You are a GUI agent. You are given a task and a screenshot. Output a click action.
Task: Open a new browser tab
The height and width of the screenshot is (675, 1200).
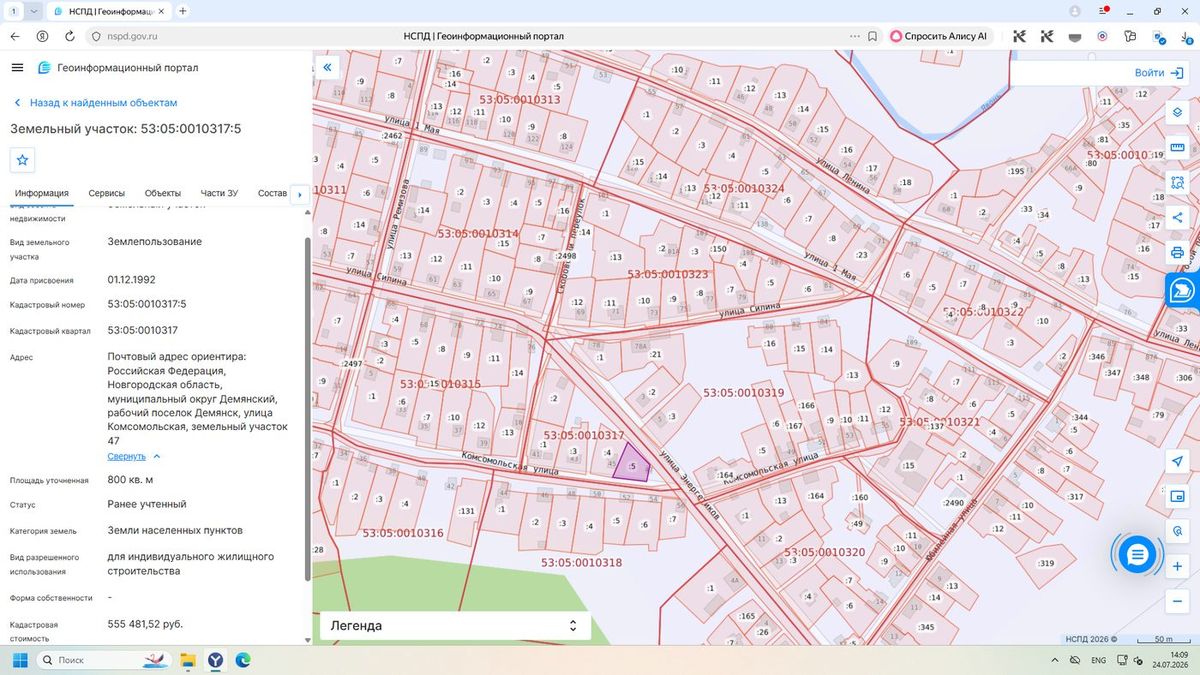(x=182, y=11)
